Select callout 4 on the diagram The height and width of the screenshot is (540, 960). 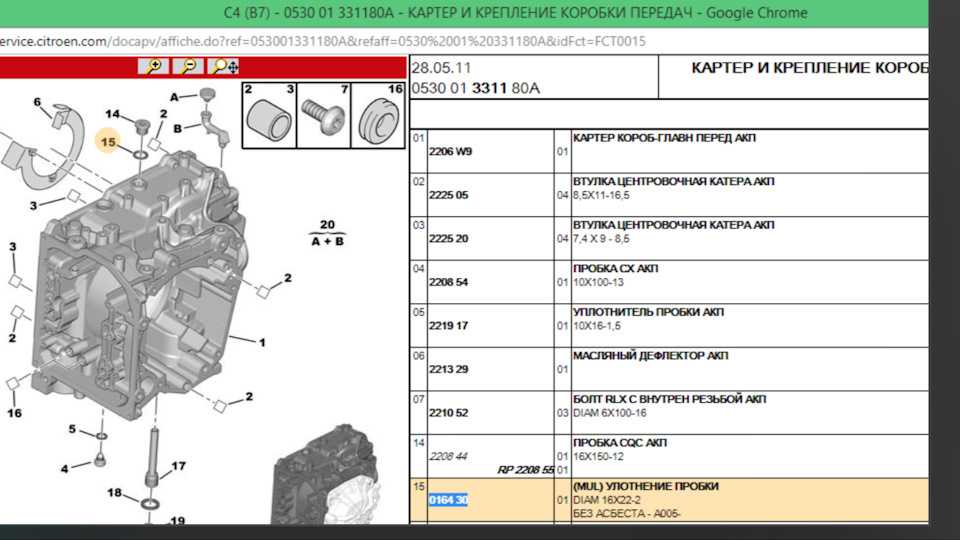click(x=64, y=469)
